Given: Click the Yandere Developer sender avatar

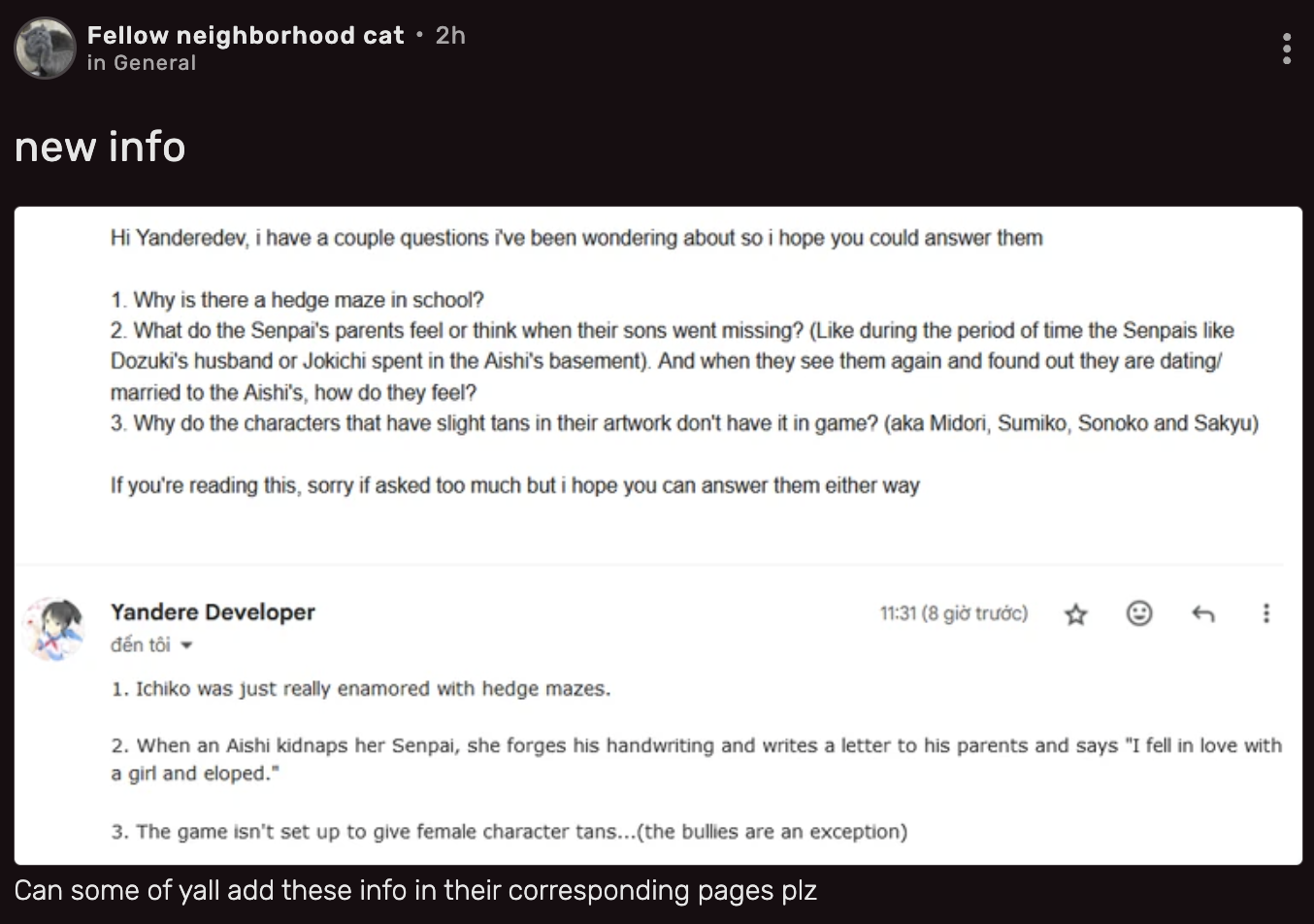Looking at the screenshot, I should point(53,627).
